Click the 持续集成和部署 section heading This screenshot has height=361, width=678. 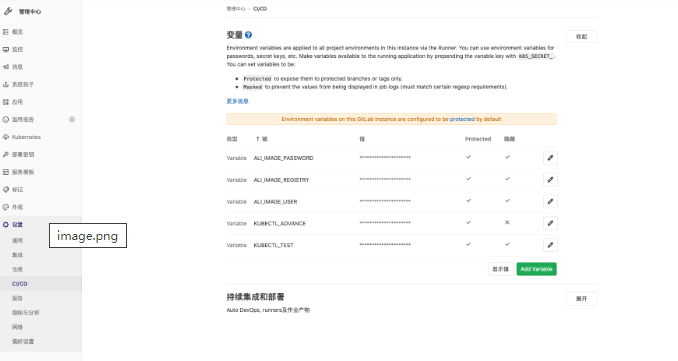pos(256,297)
